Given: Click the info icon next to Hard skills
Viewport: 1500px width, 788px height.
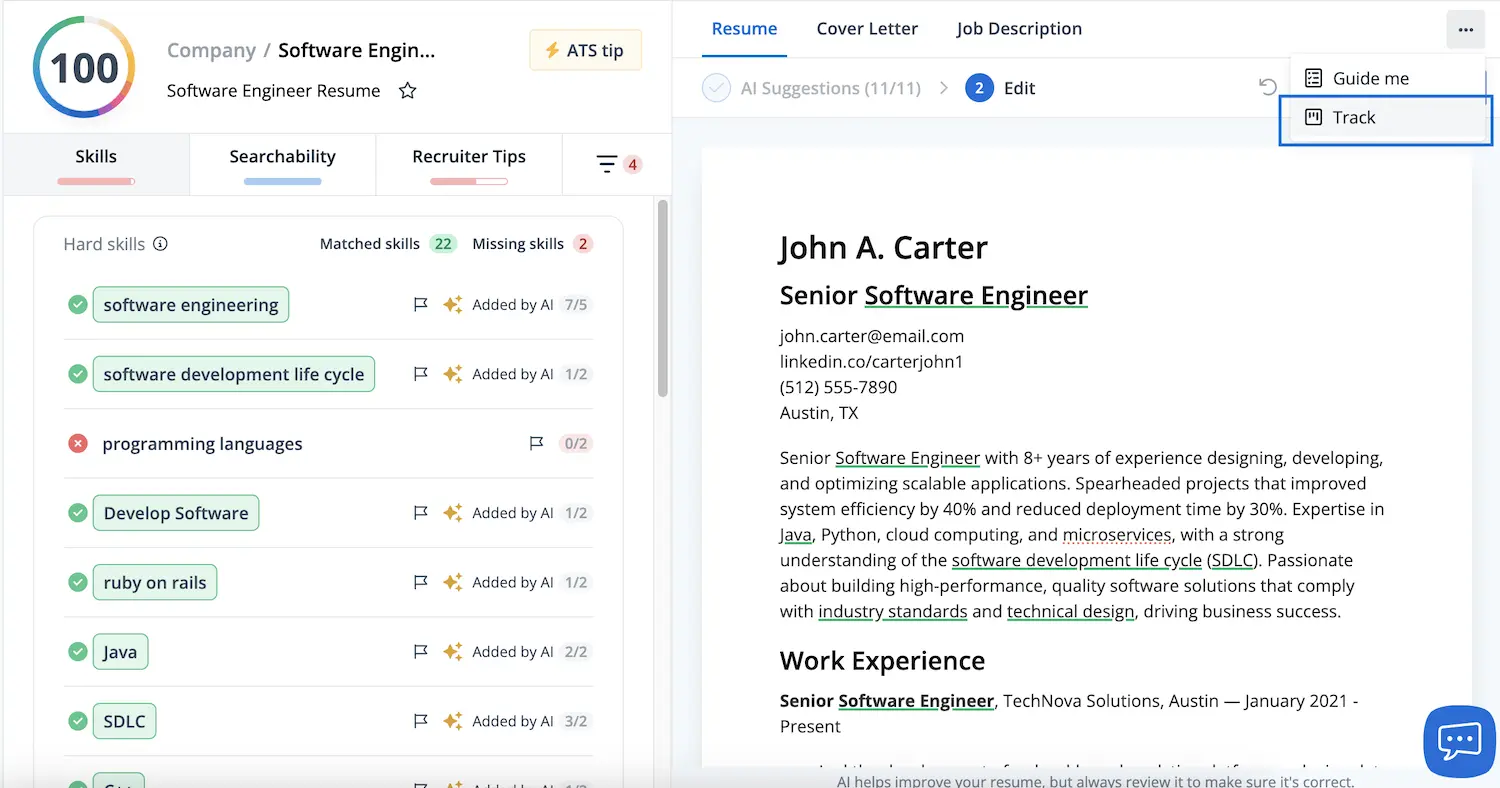Looking at the screenshot, I should coord(160,244).
